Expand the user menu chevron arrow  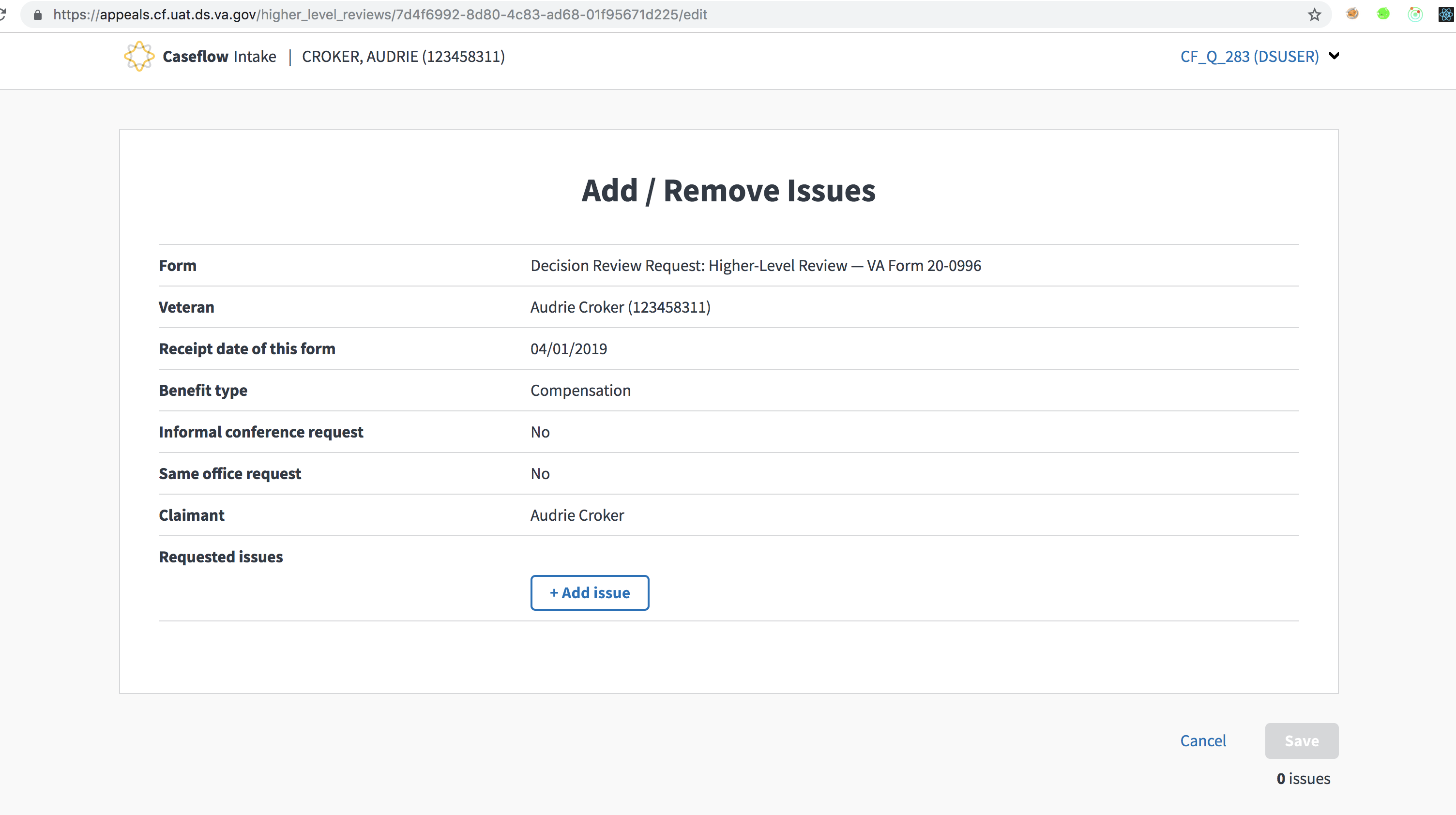coord(1334,56)
